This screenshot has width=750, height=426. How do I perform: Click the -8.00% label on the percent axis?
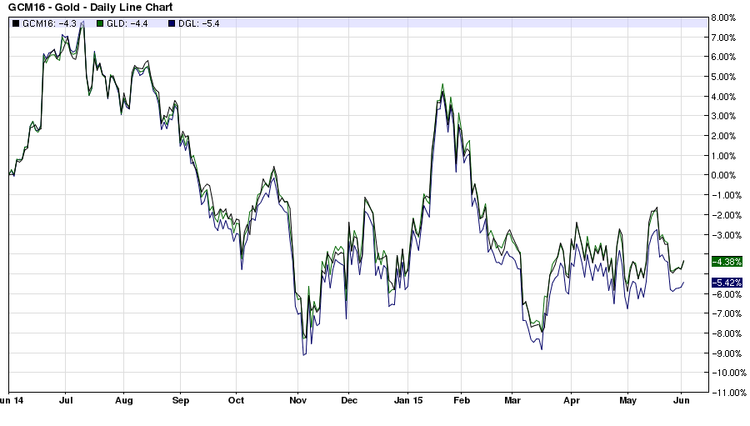click(x=726, y=333)
